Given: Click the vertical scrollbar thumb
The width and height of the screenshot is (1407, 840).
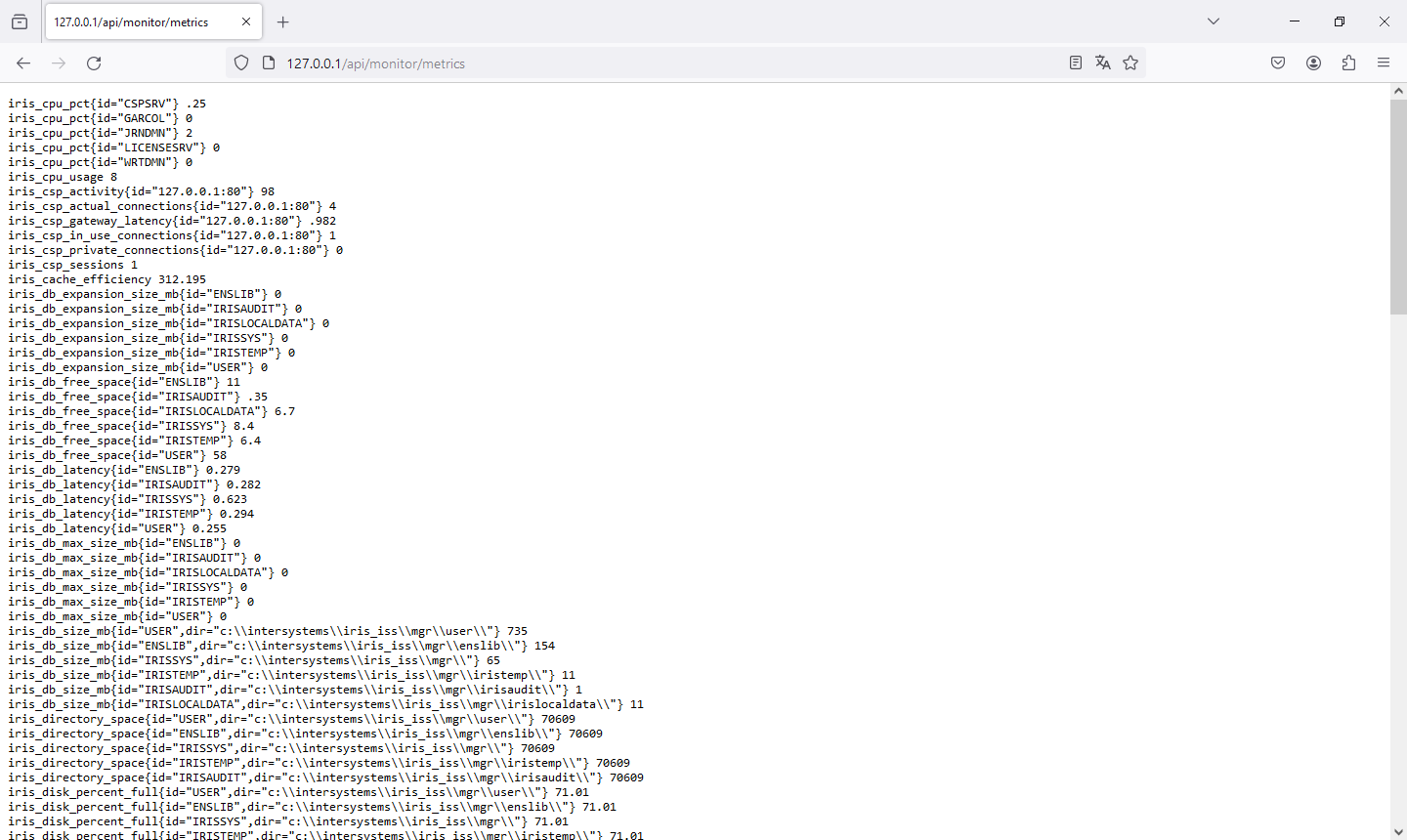Looking at the screenshot, I should tap(1398, 206).
